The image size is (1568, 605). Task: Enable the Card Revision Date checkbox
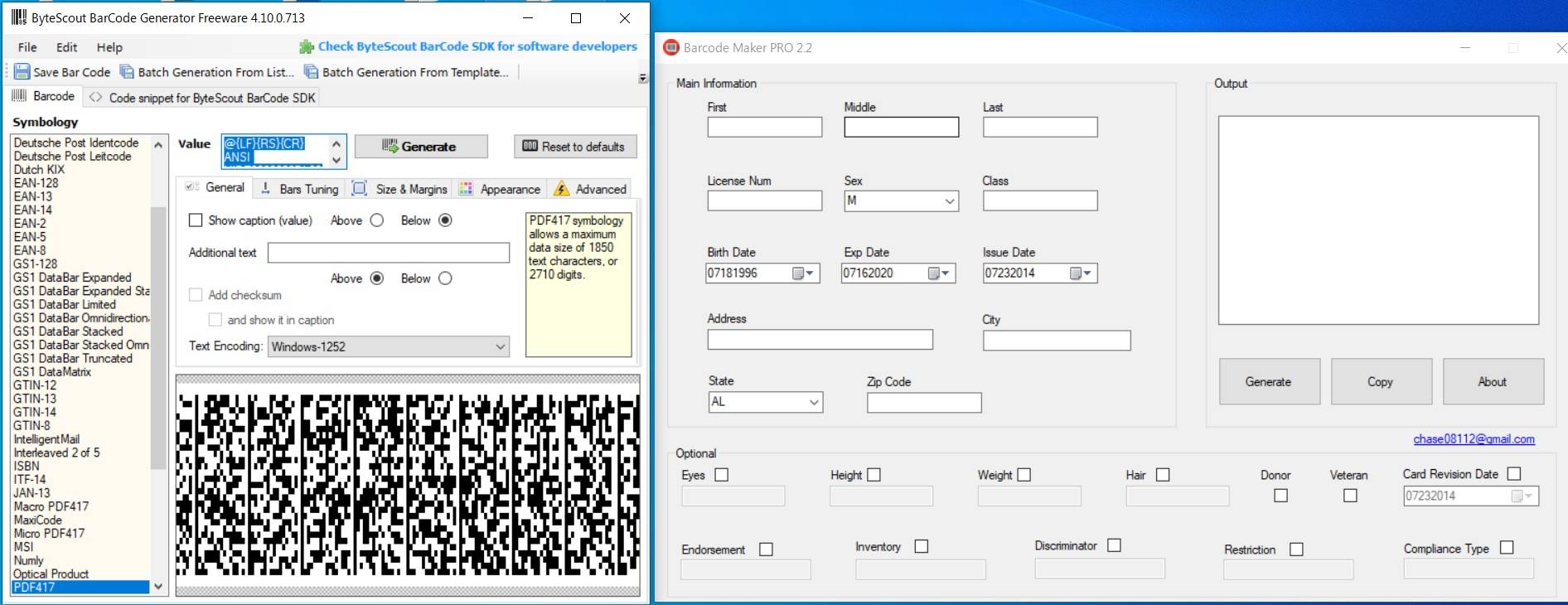pos(1514,474)
